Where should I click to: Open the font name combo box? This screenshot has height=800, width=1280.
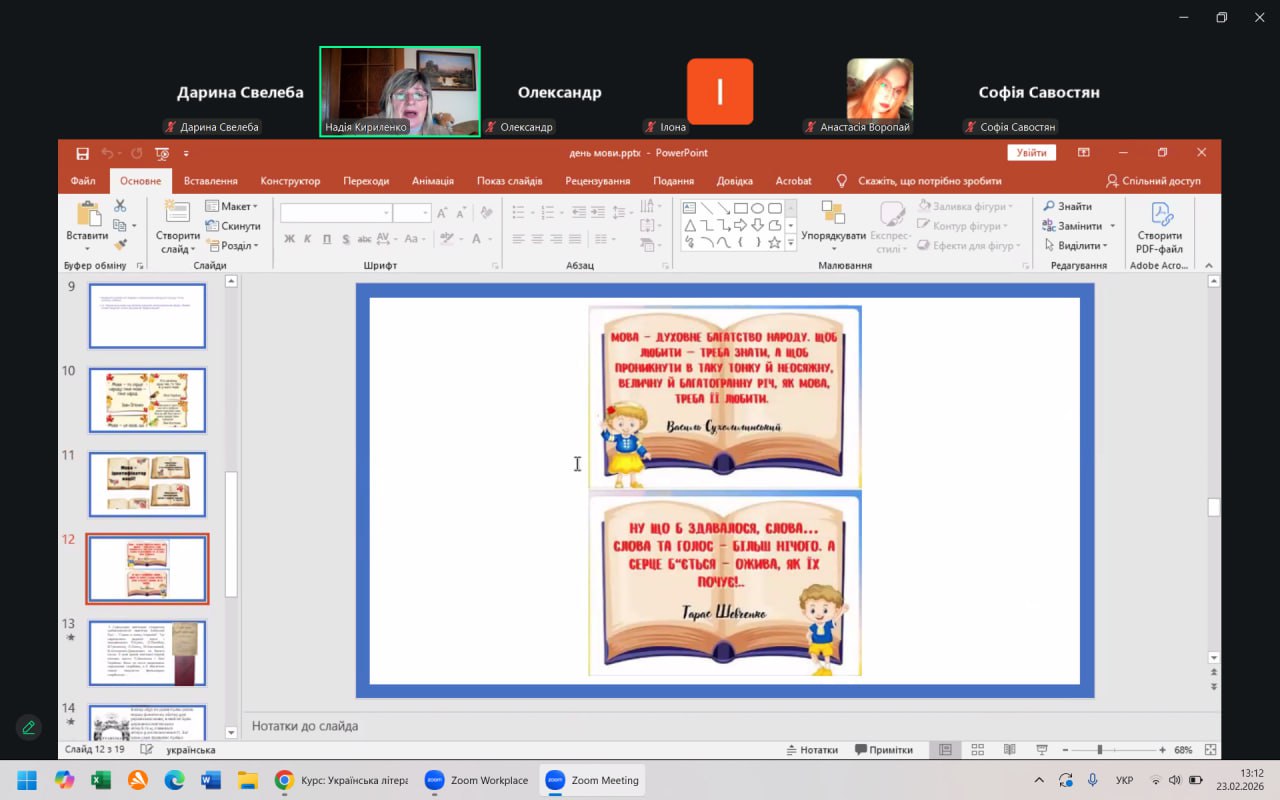pos(336,213)
